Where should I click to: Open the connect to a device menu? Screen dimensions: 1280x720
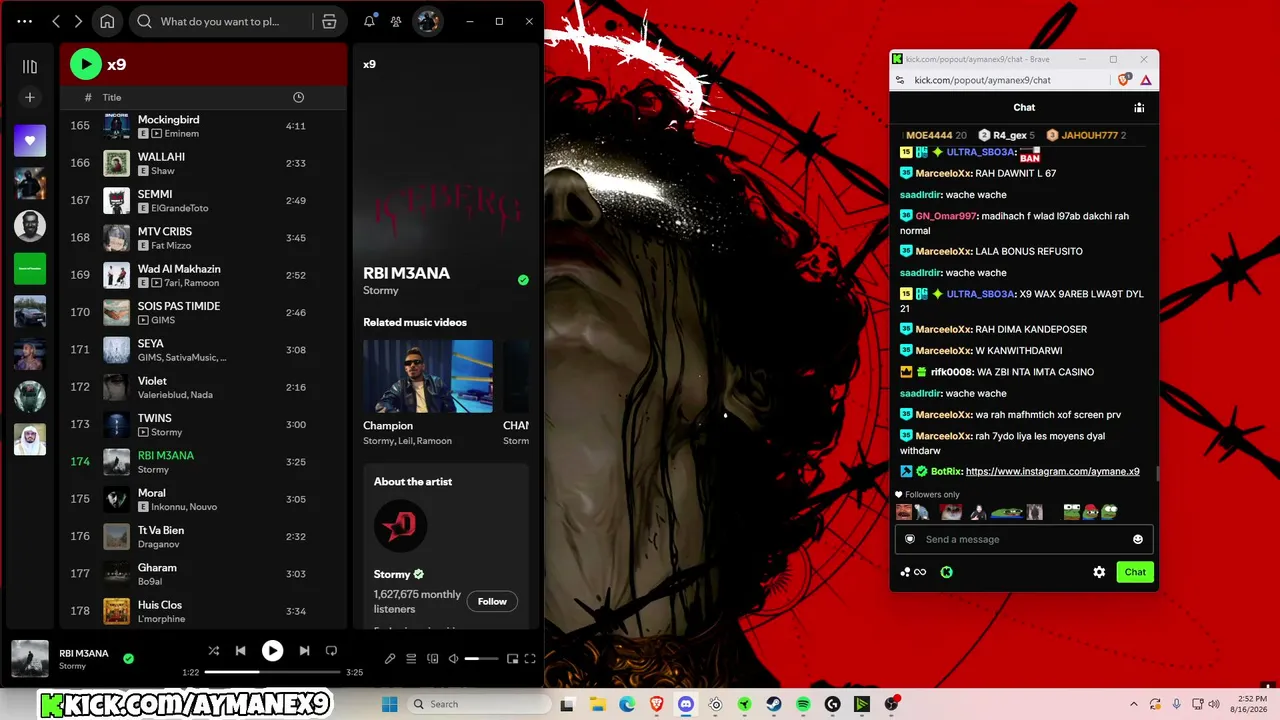[433, 659]
